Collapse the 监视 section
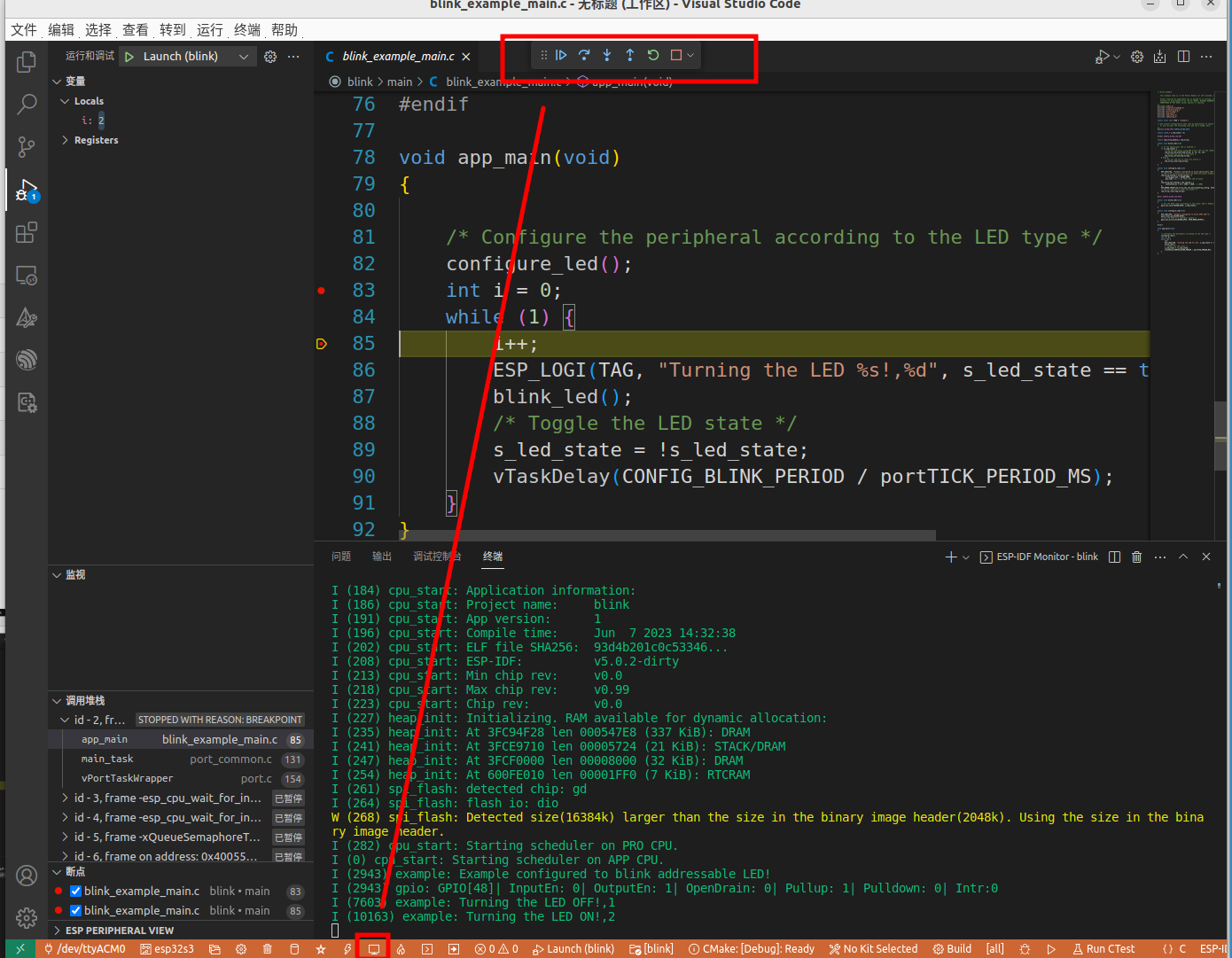The image size is (1232, 958). pos(57,574)
